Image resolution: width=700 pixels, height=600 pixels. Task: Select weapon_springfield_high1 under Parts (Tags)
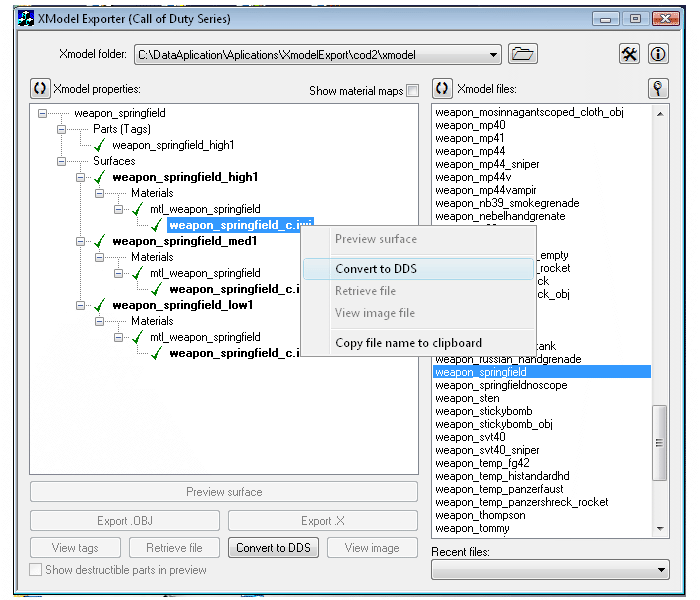(173, 145)
